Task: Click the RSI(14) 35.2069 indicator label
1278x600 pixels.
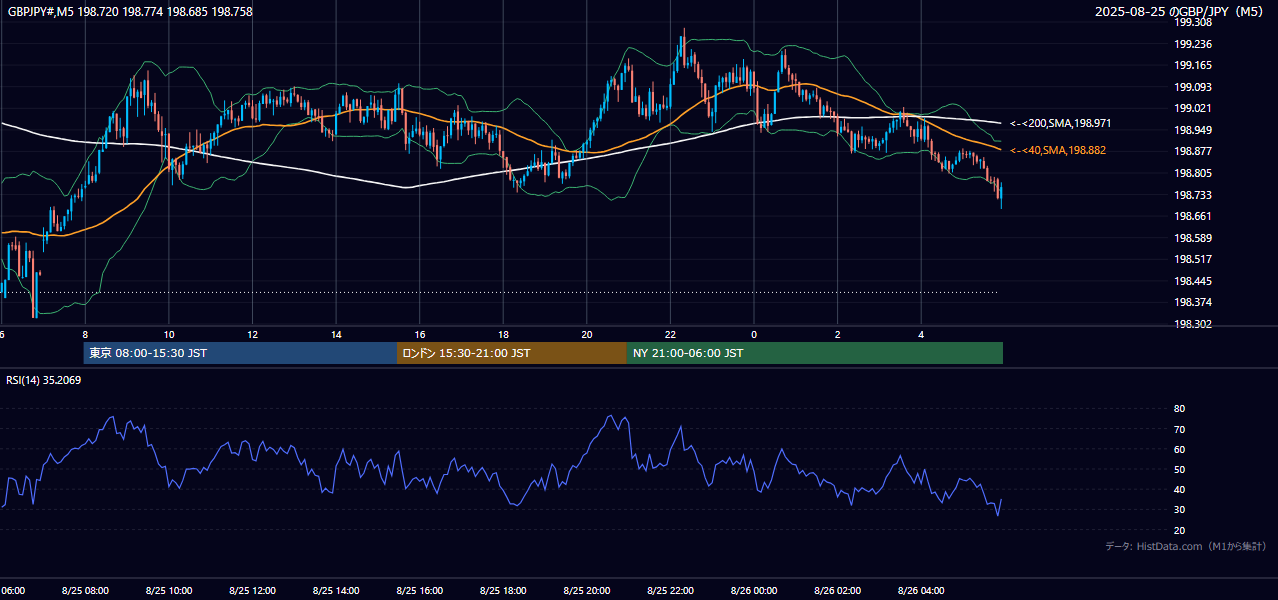Action: [44, 380]
